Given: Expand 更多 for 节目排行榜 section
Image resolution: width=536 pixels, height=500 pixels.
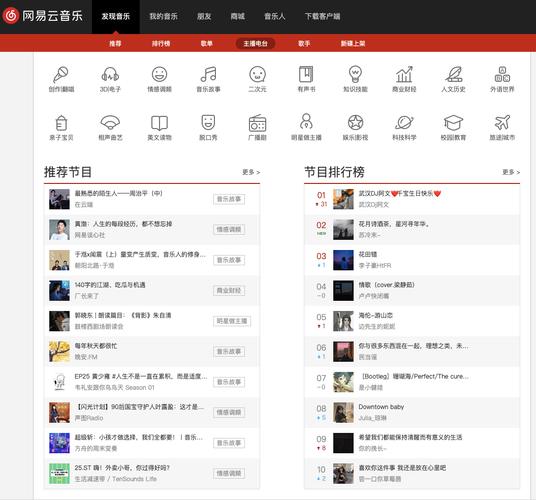Looking at the screenshot, I should click(511, 172).
